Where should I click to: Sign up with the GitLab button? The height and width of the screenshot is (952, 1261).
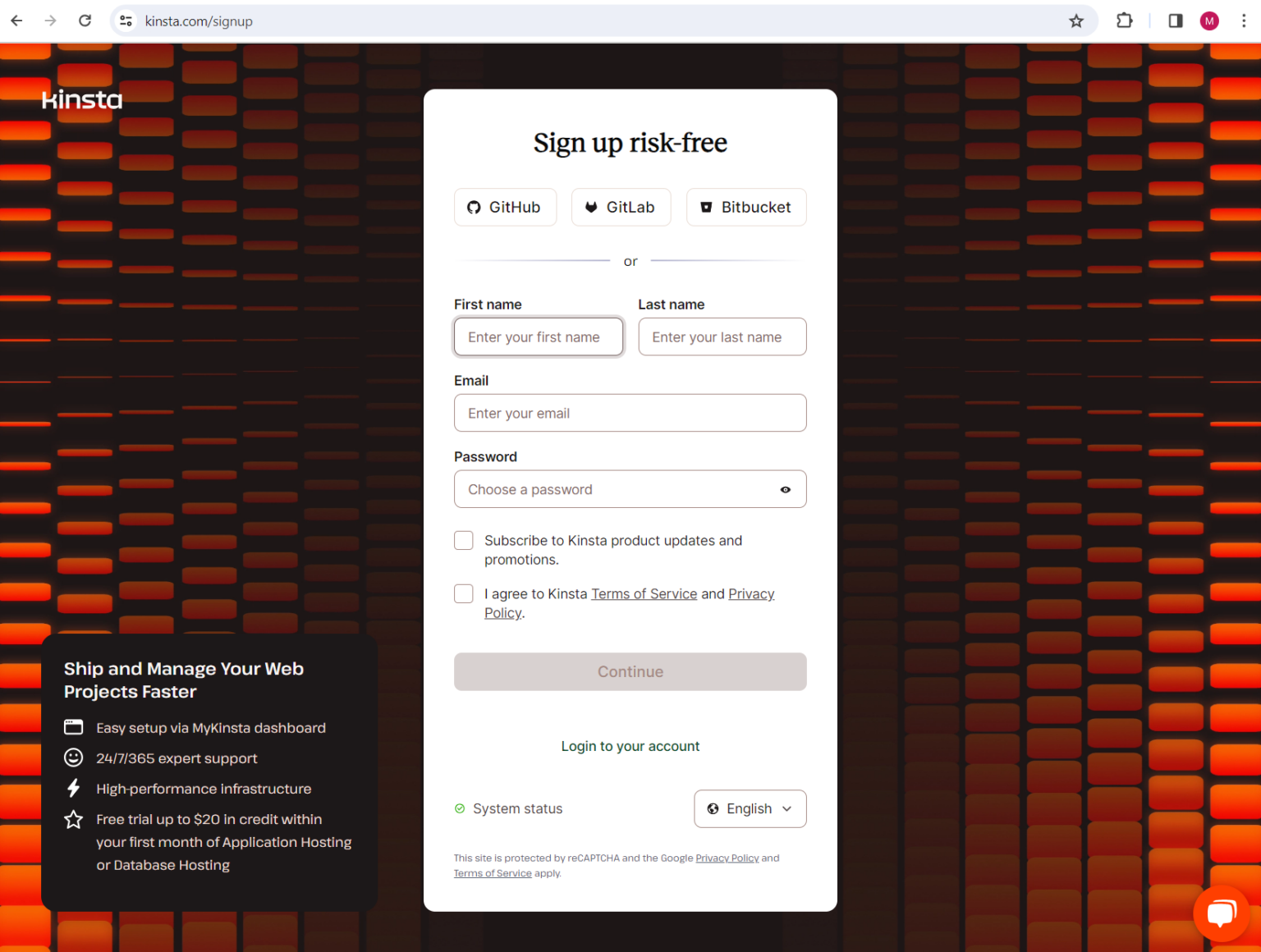pyautogui.click(x=621, y=207)
